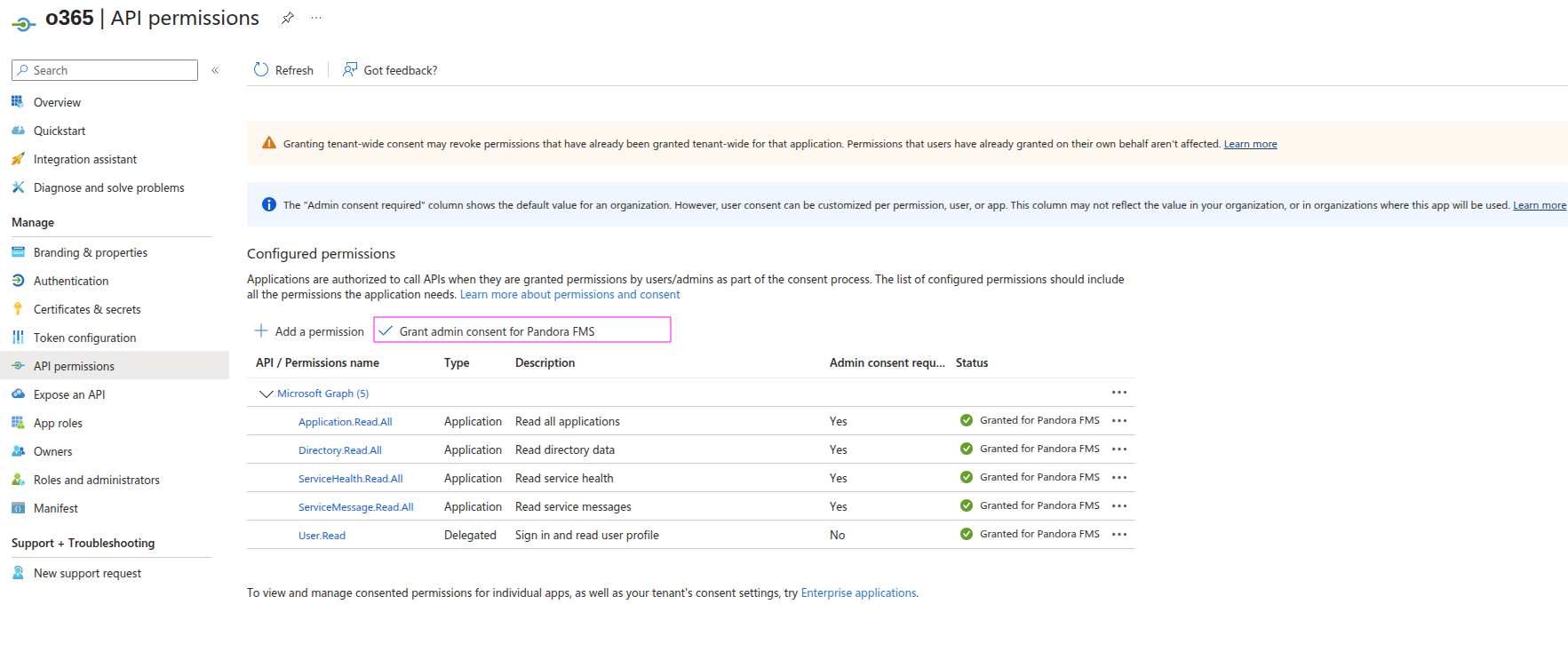Open more options for ServiceMessage.Read.All row
The width and height of the screenshot is (1568, 660).
[1119, 506]
